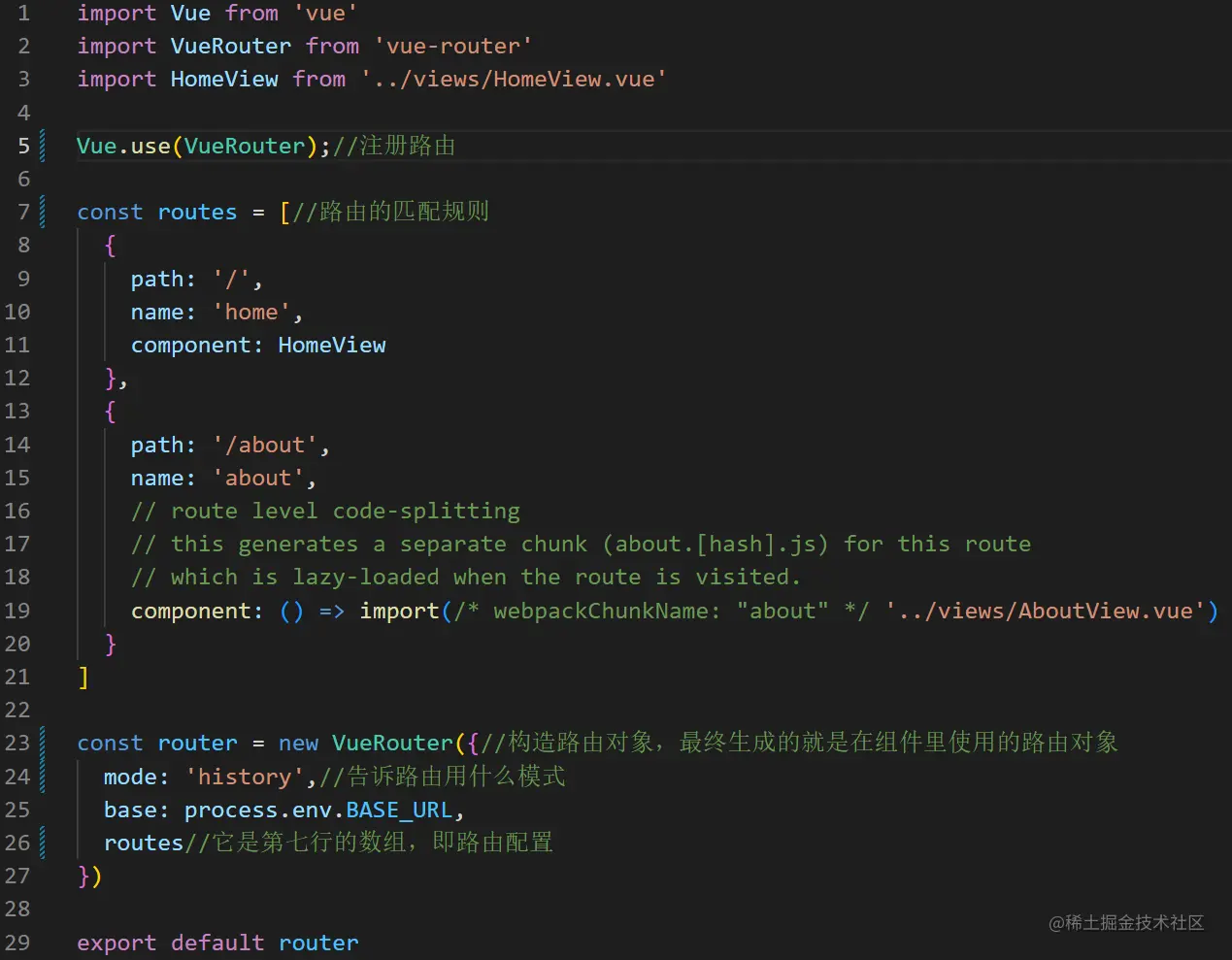This screenshot has height=960, width=1232.
Task: Click line number 19 in gutter
Action: click(17, 612)
